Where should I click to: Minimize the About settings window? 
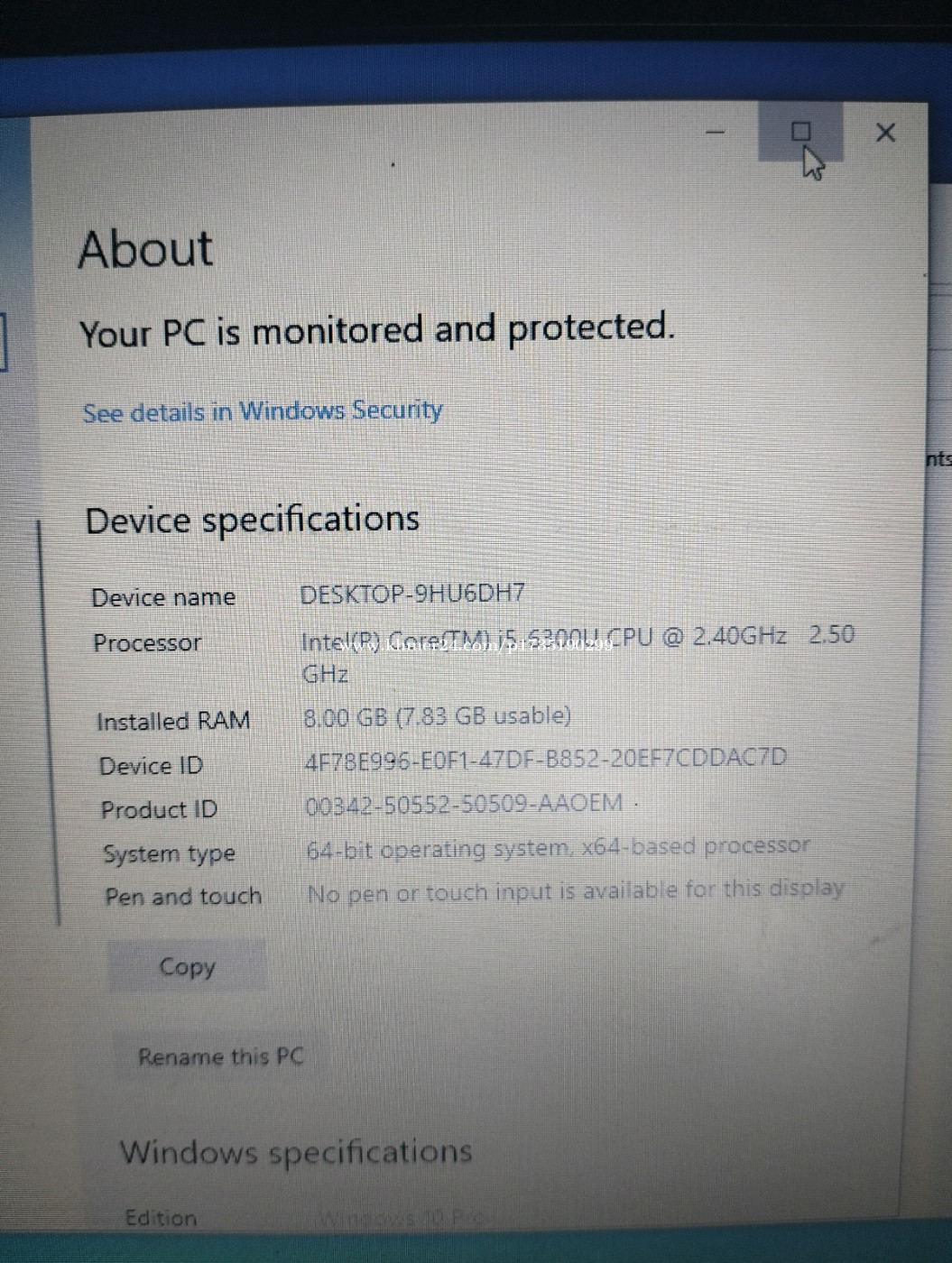(716, 133)
